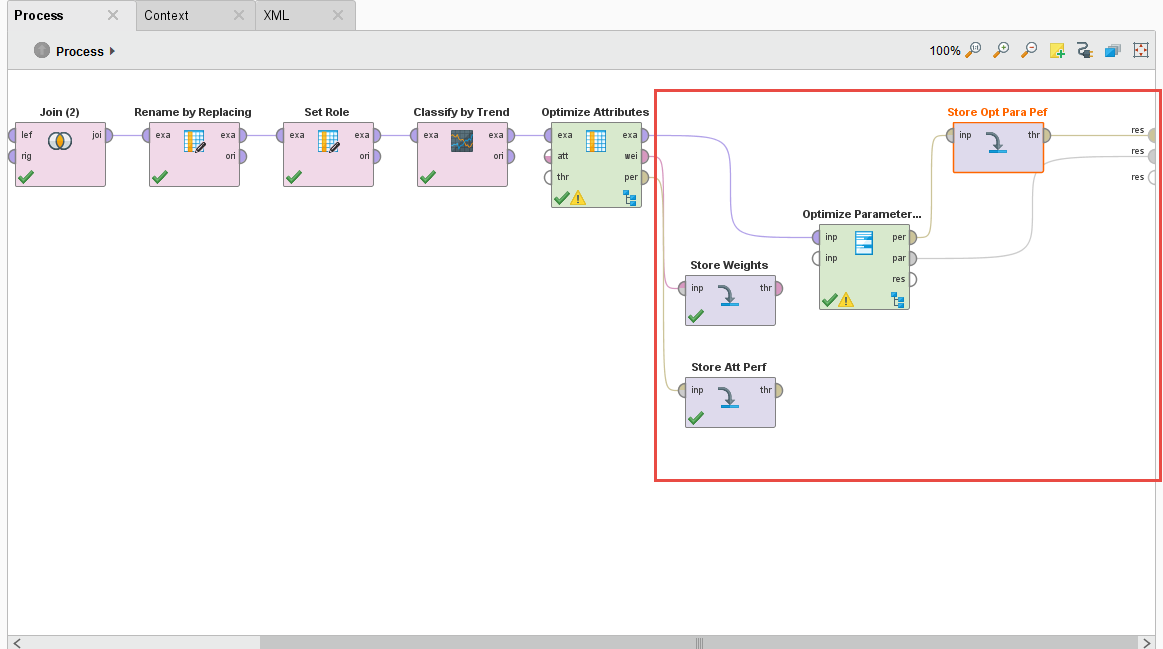
Task: Select the Rename by Replacing operator icon
Action: (x=194, y=141)
